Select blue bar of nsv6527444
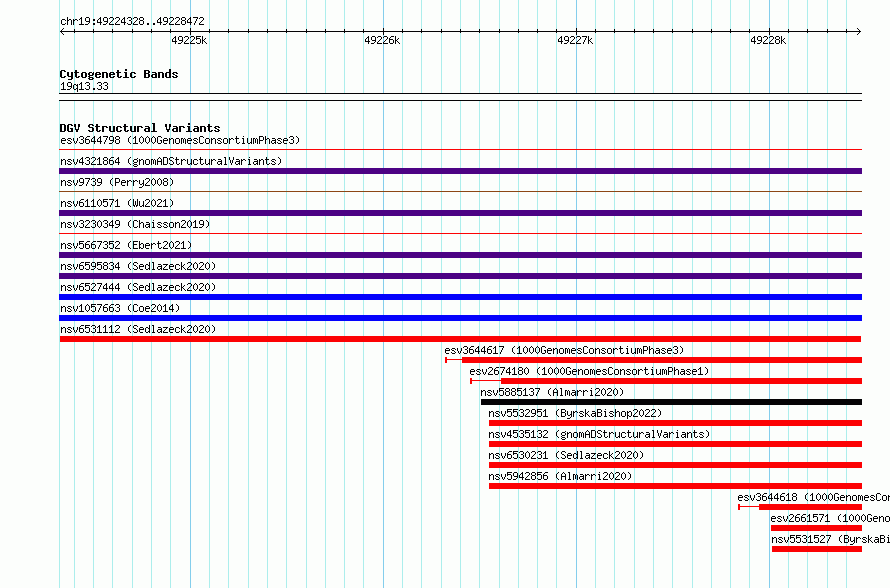This screenshot has width=890, height=588. (460, 297)
